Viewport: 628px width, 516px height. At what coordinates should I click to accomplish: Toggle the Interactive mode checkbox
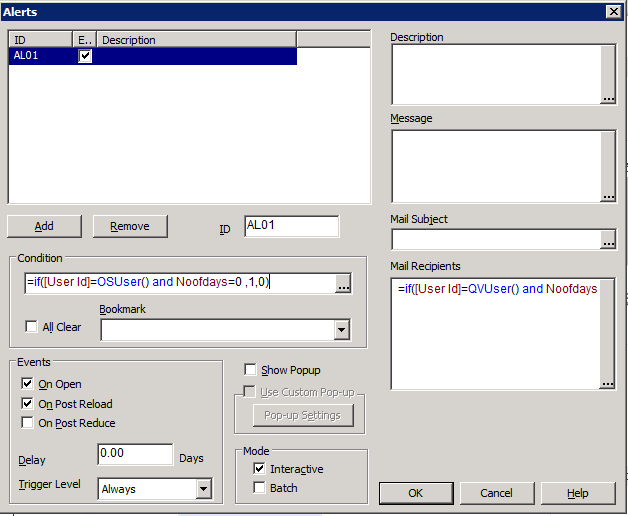pos(259,468)
